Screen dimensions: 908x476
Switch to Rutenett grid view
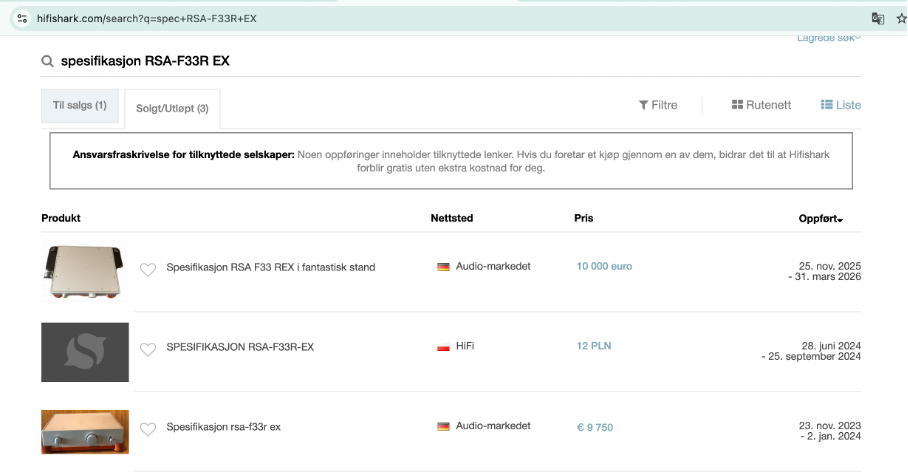pos(761,105)
